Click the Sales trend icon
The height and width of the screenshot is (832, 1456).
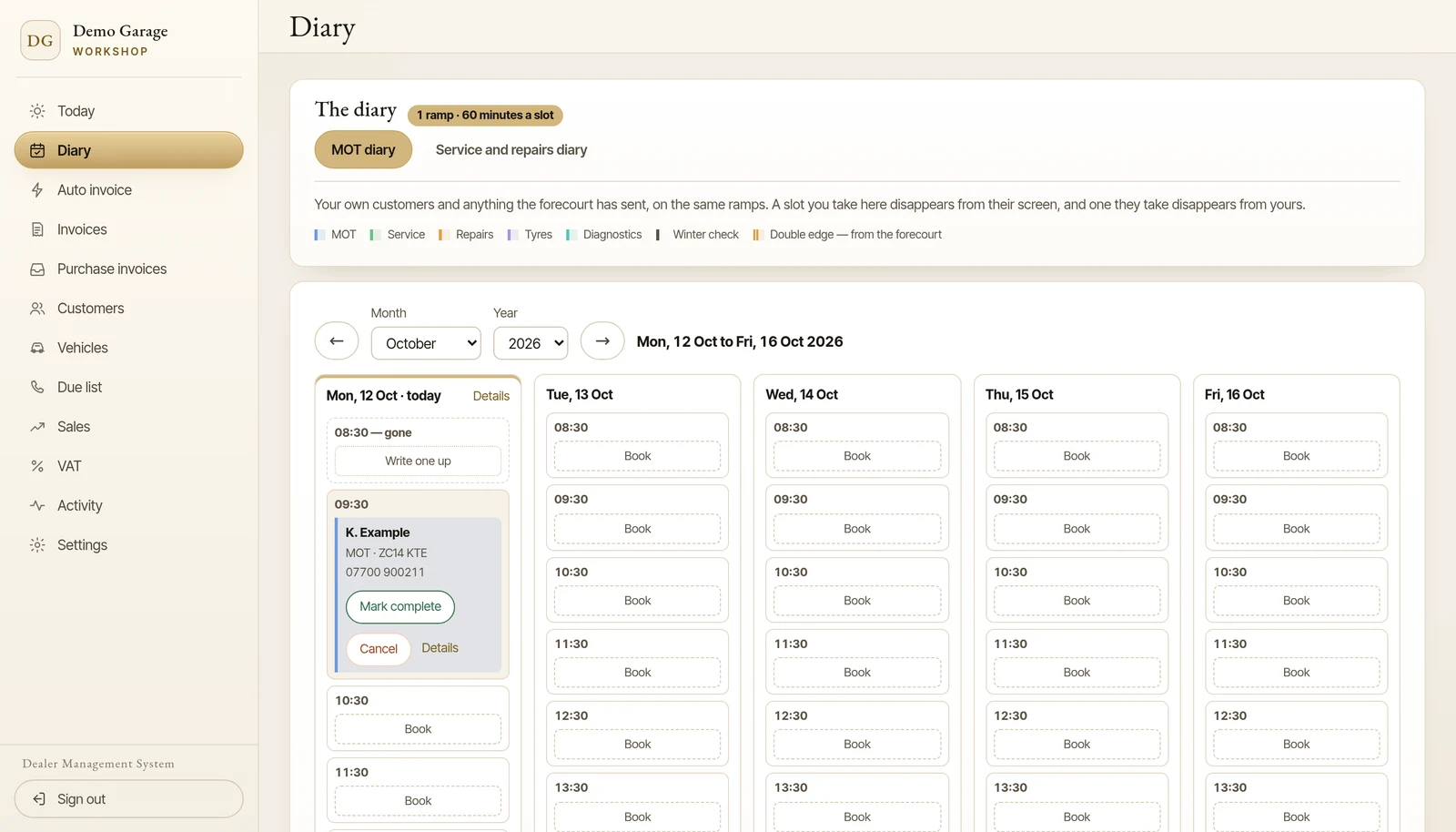click(x=37, y=427)
